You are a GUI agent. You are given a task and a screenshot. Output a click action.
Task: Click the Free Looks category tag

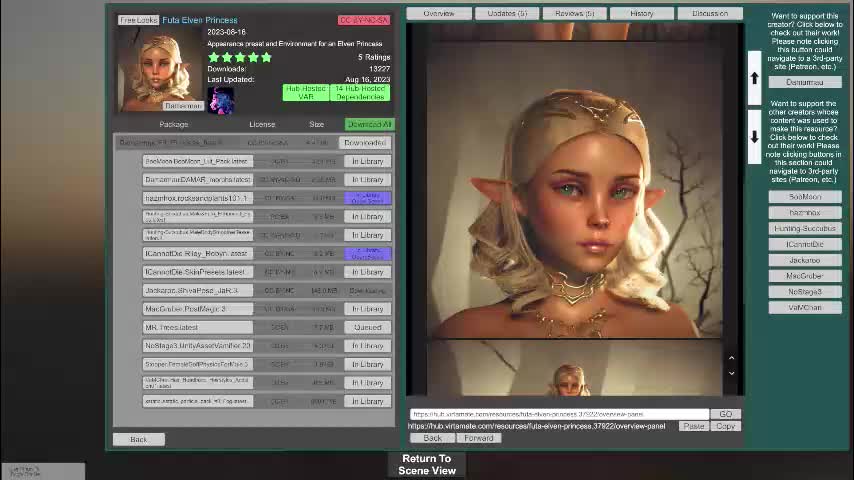click(138, 20)
